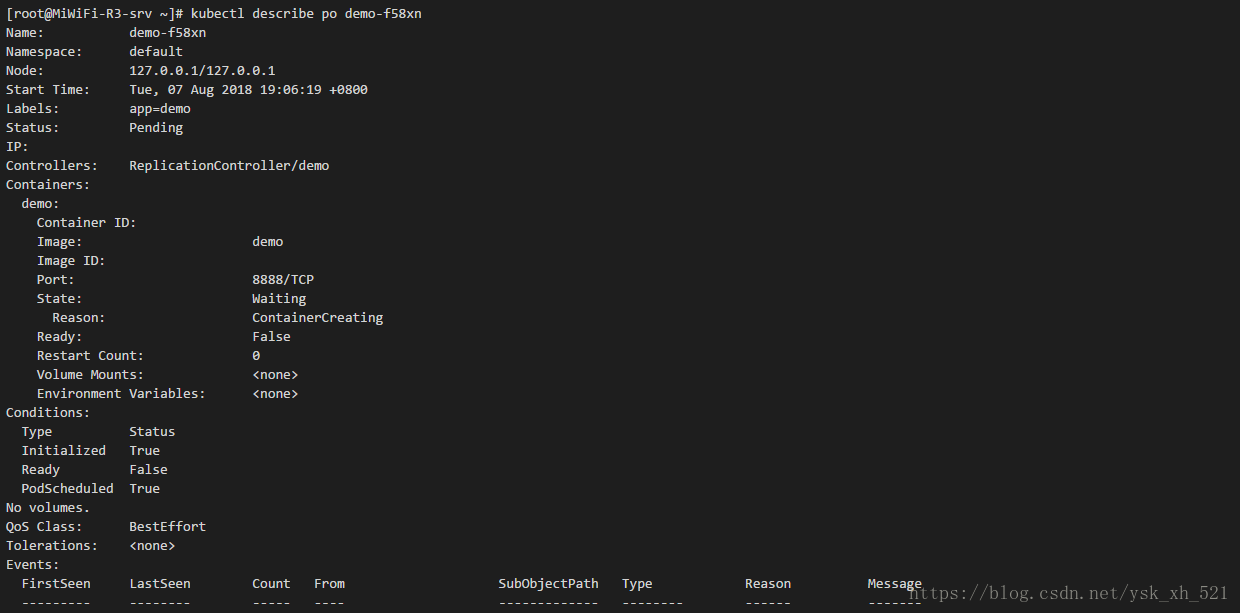Select the ReplicationController/demo controller value
Screen dimensions: 1240x613
point(229,165)
